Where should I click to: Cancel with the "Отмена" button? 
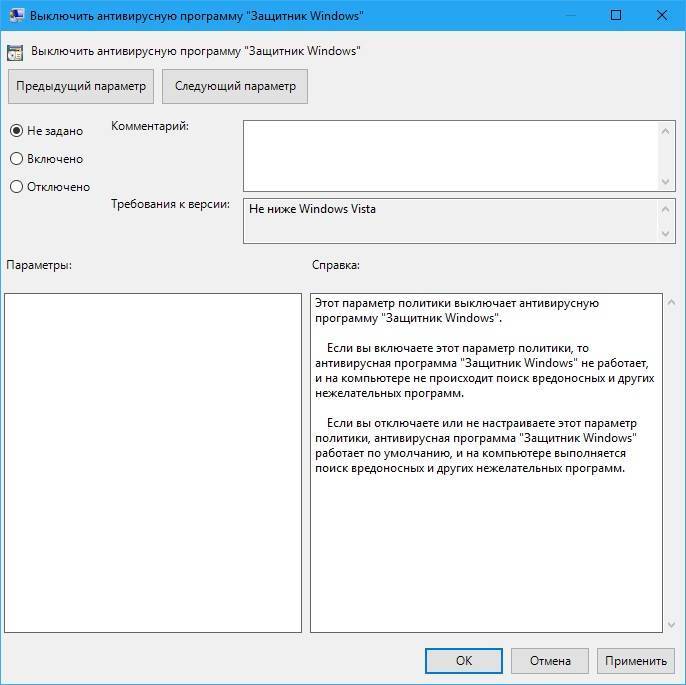point(550,661)
